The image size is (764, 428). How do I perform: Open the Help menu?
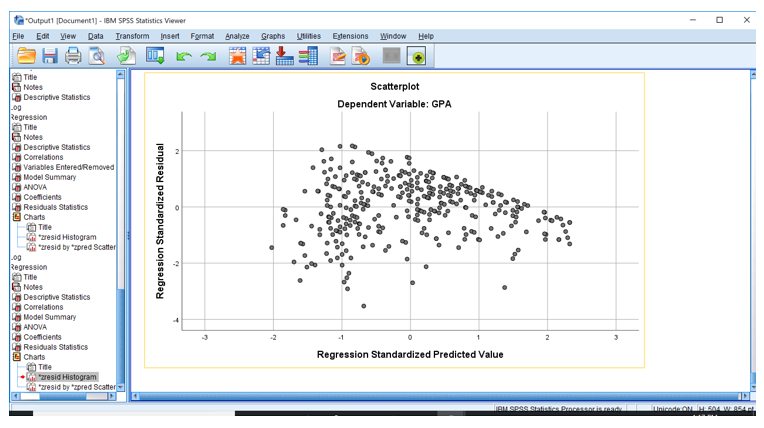point(426,36)
